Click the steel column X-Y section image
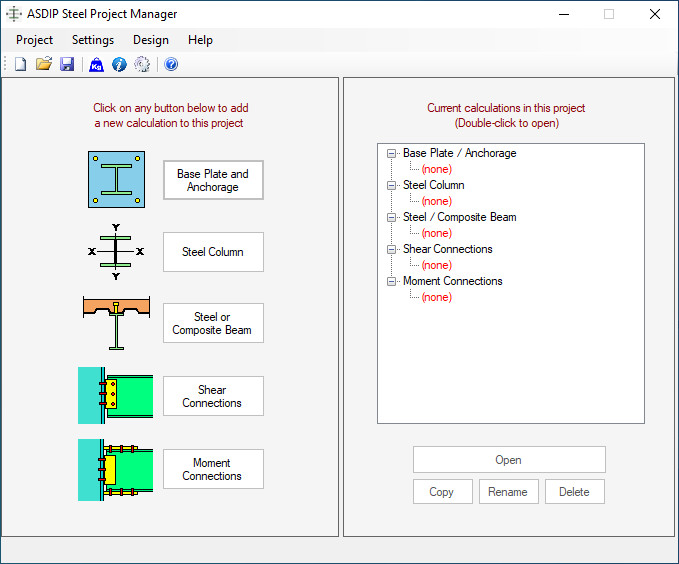The height and width of the screenshot is (564, 679). (116, 252)
